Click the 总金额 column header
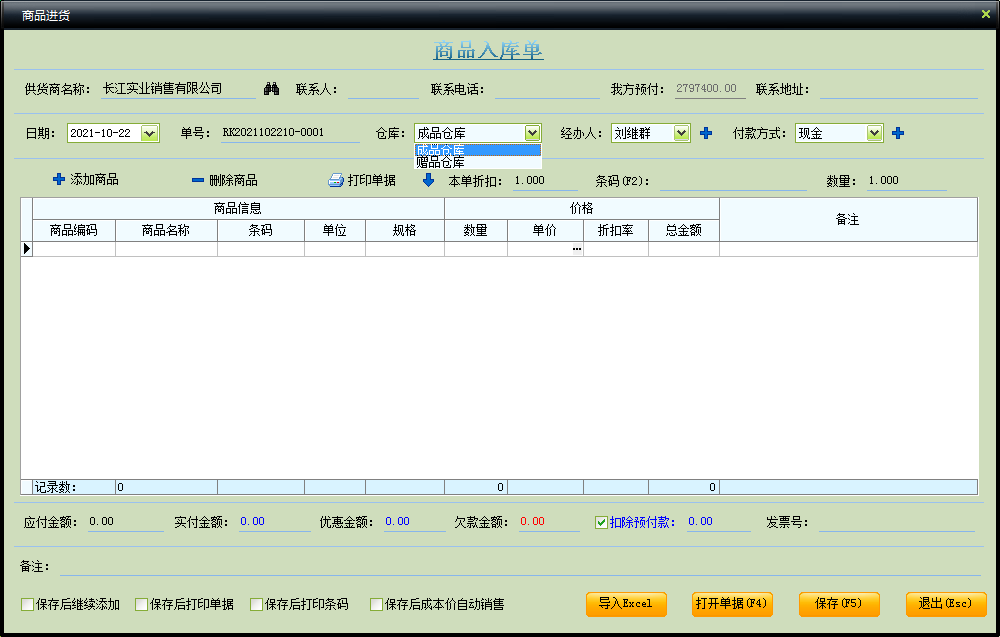Image resolution: width=1000 pixels, height=637 pixels. (x=684, y=230)
